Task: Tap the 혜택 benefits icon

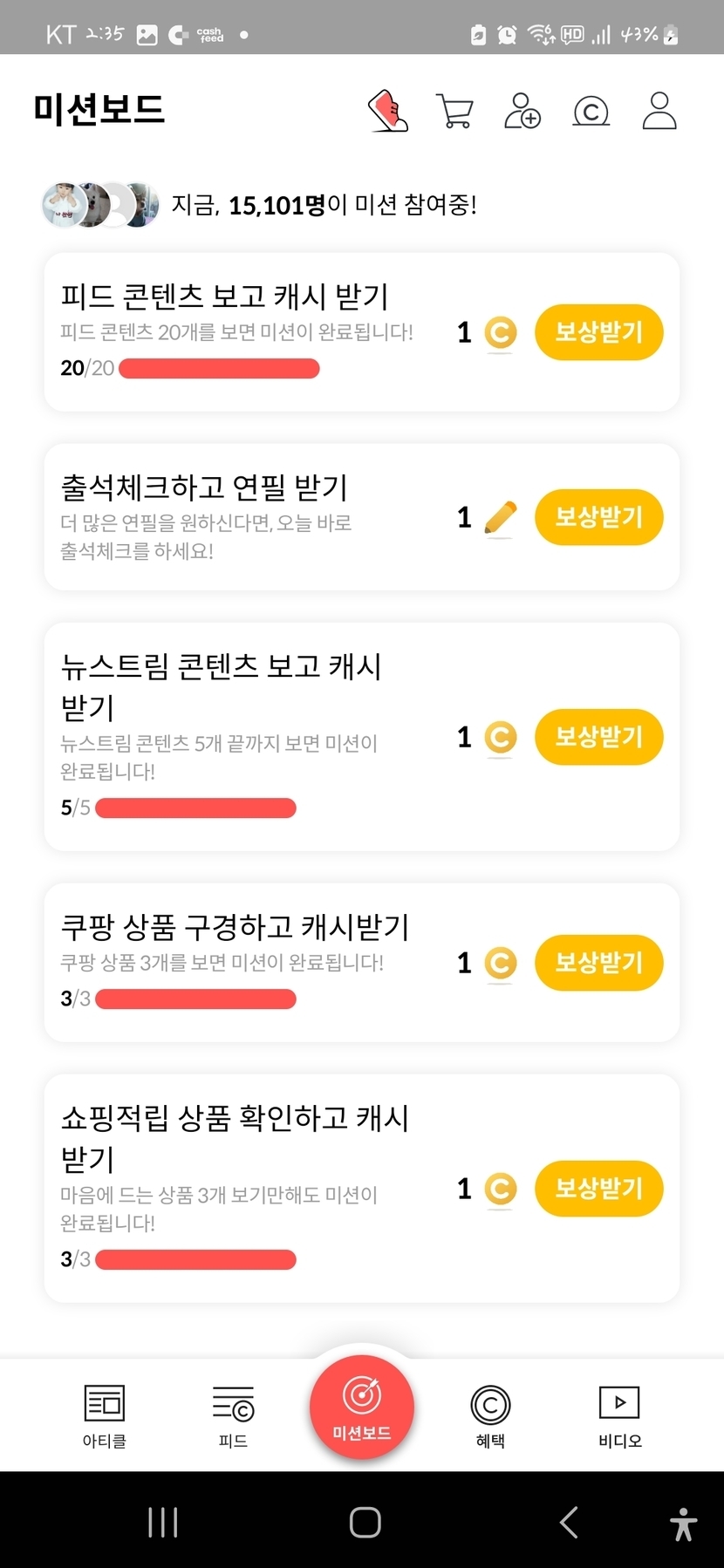Action: point(490,1404)
